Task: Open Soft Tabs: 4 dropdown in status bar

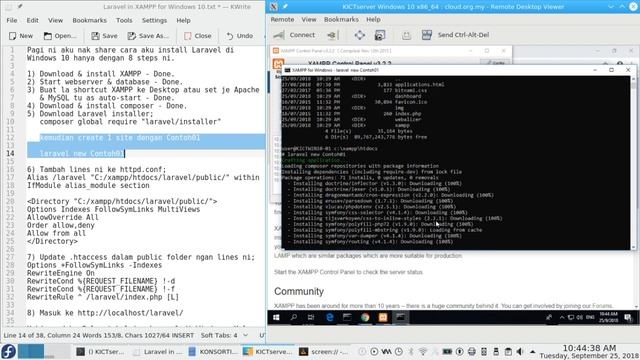Action: [x=224, y=335]
